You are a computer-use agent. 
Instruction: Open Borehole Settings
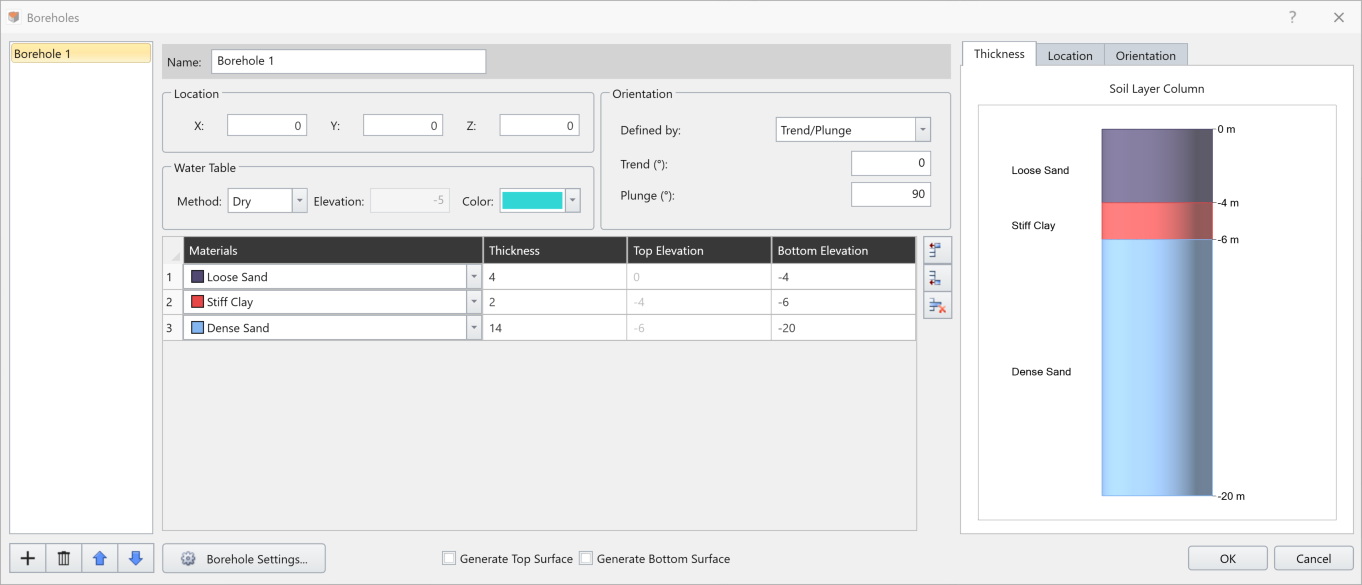(244, 559)
